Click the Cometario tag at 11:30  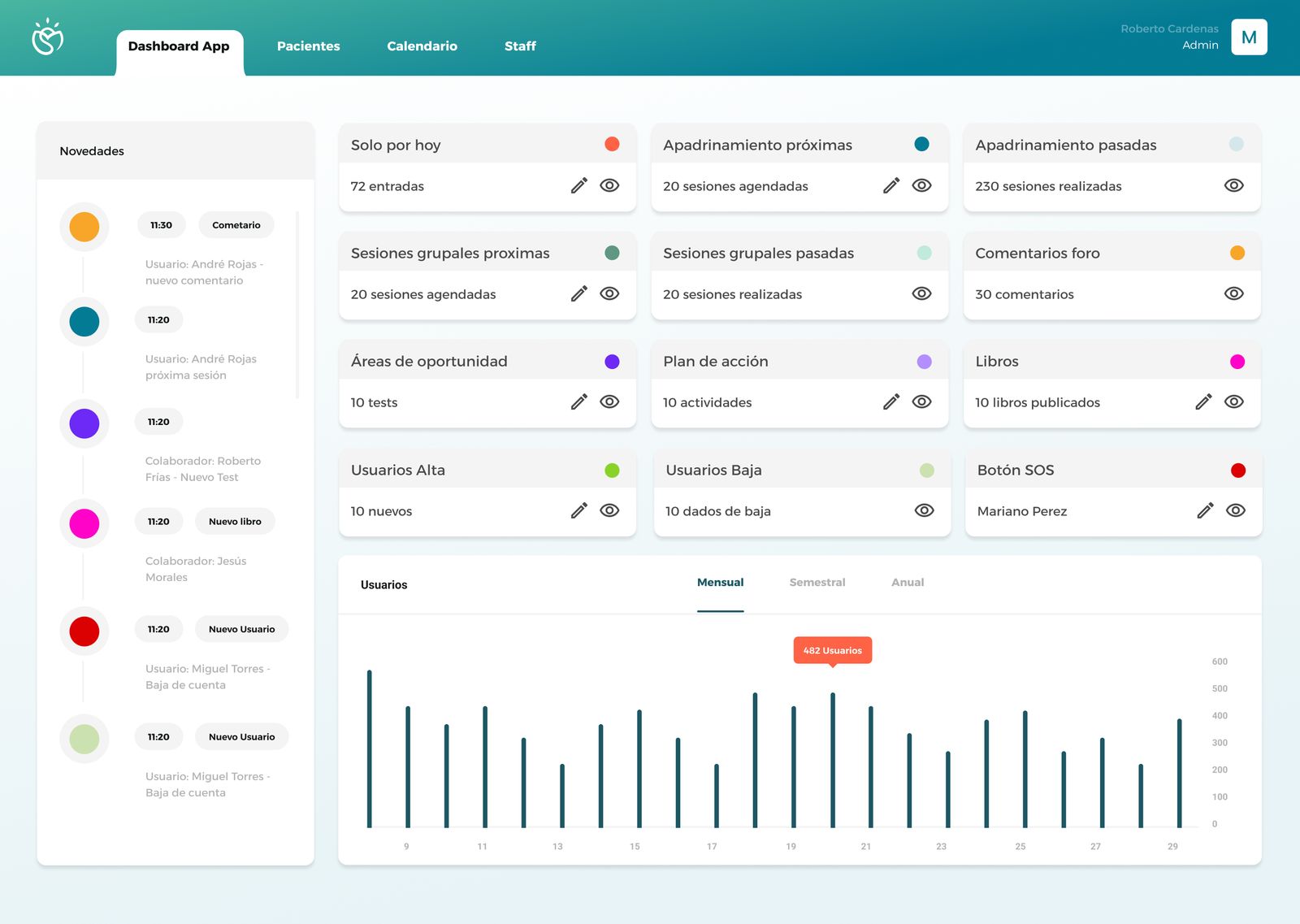point(236,225)
